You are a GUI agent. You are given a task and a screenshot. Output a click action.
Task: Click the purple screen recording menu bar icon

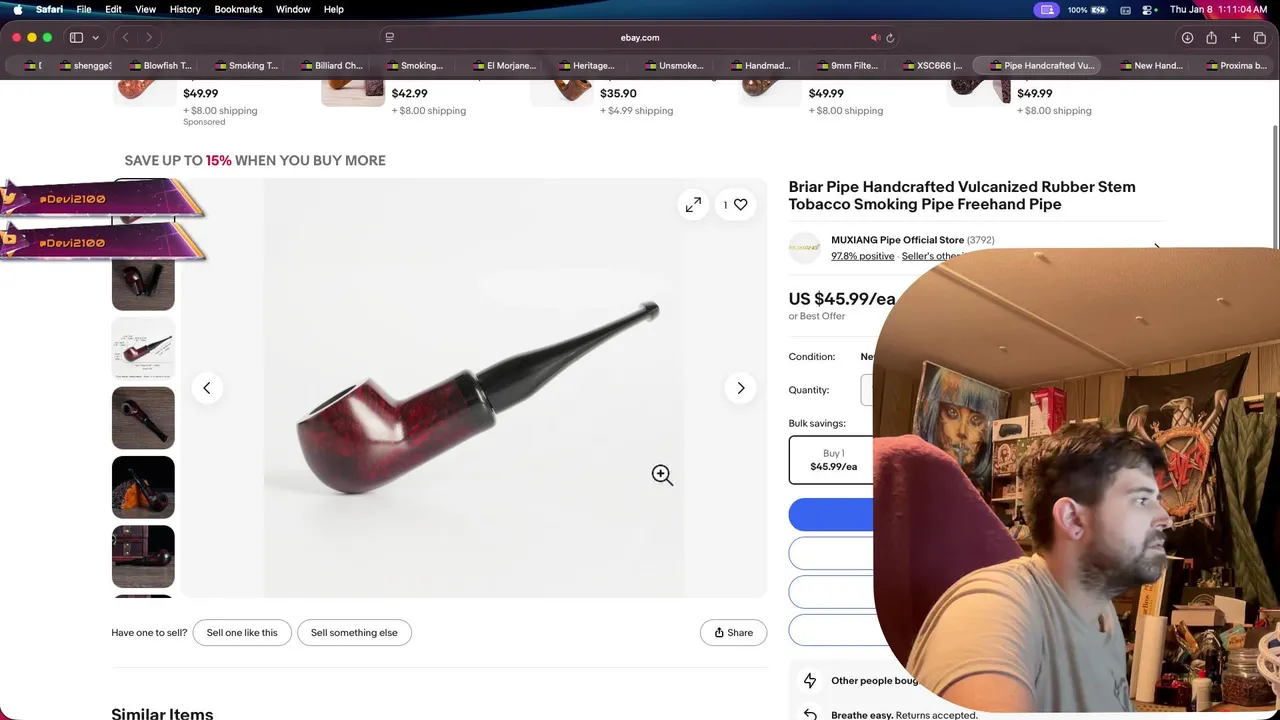(1047, 9)
